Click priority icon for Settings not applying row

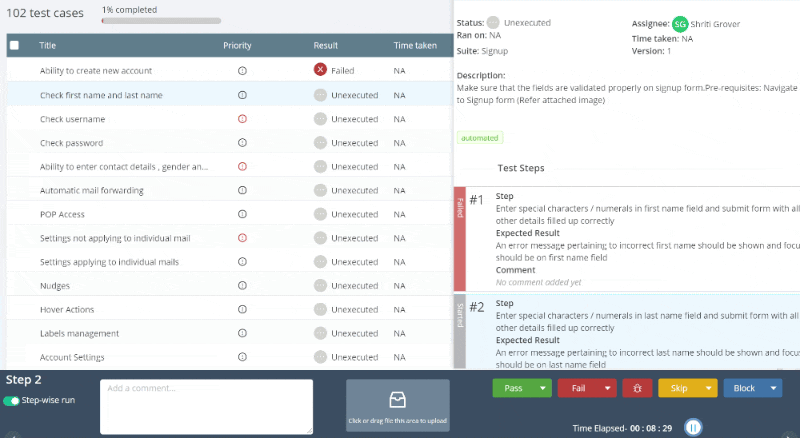pyautogui.click(x=242, y=237)
